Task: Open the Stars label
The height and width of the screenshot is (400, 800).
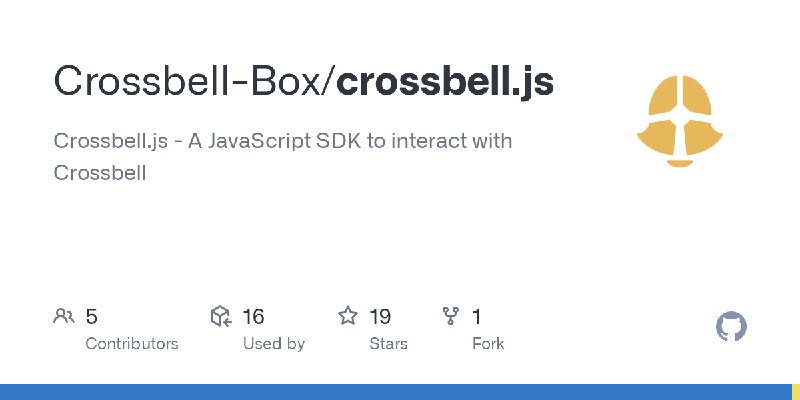Action: click(388, 344)
